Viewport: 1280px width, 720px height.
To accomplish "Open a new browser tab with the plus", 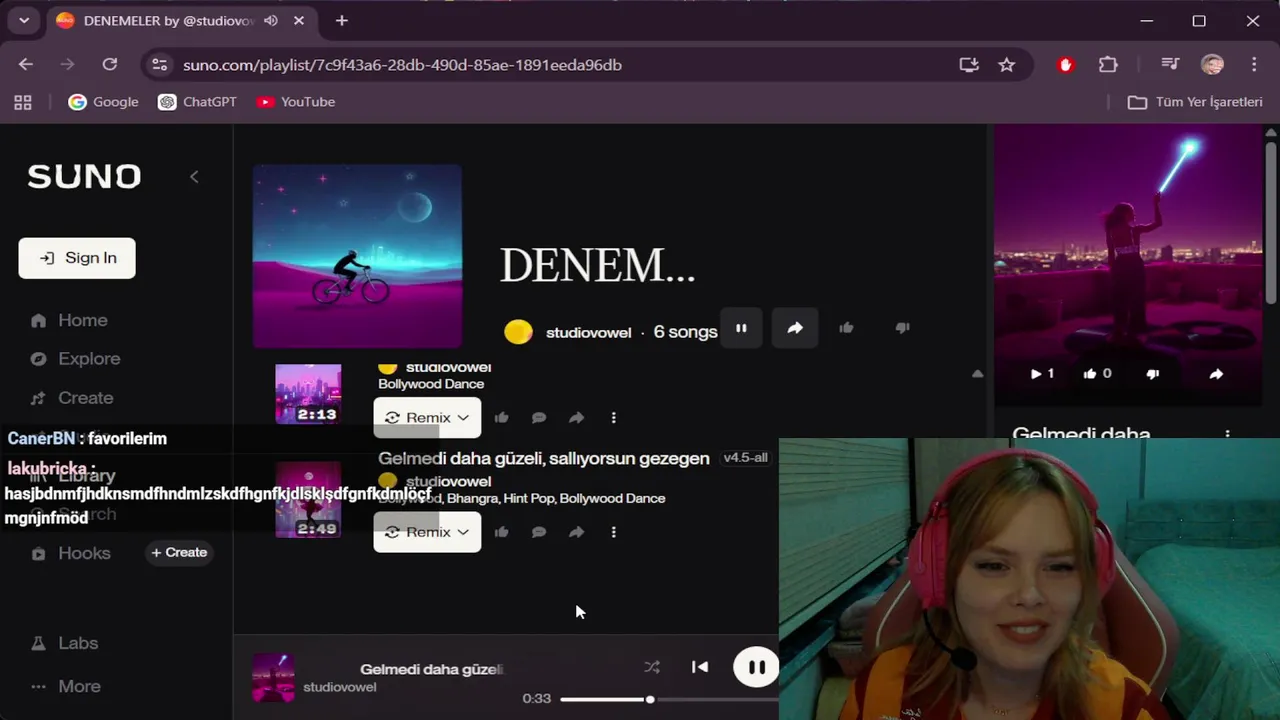I will tap(342, 20).
